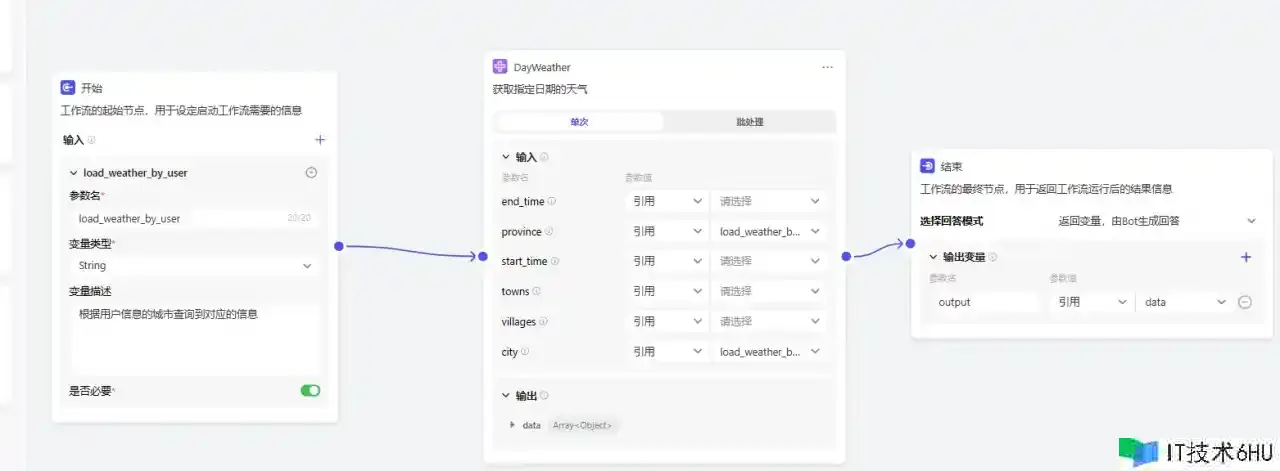Screen dimensions: 1280x471
Task: Open the variable type String dropdown
Action: tap(195, 266)
